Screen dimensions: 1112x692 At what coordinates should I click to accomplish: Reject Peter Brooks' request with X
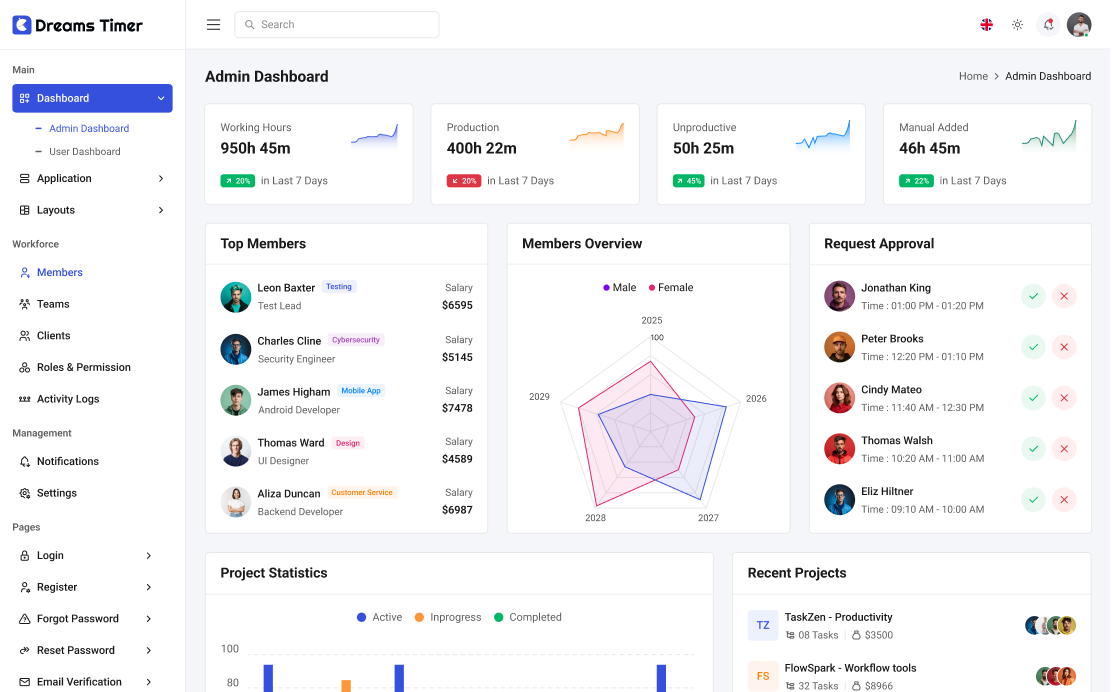[x=1064, y=347]
